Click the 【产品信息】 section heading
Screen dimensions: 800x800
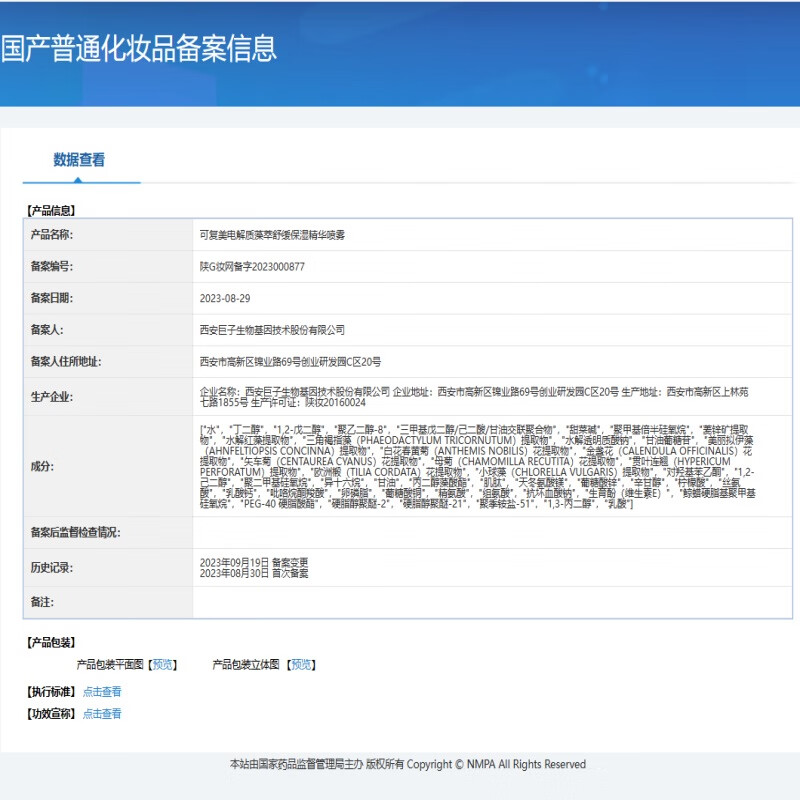[50, 211]
